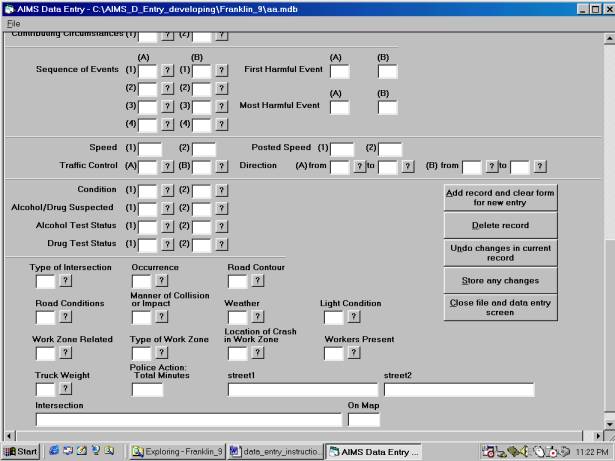Open help for Condition (1)
The width and height of the screenshot is (615, 461).
[167, 190]
